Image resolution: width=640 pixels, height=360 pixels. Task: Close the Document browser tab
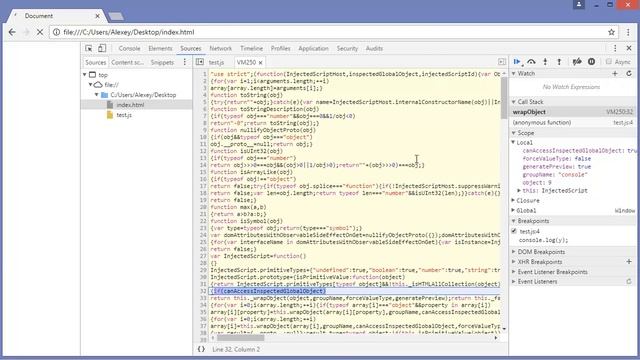(x=98, y=16)
